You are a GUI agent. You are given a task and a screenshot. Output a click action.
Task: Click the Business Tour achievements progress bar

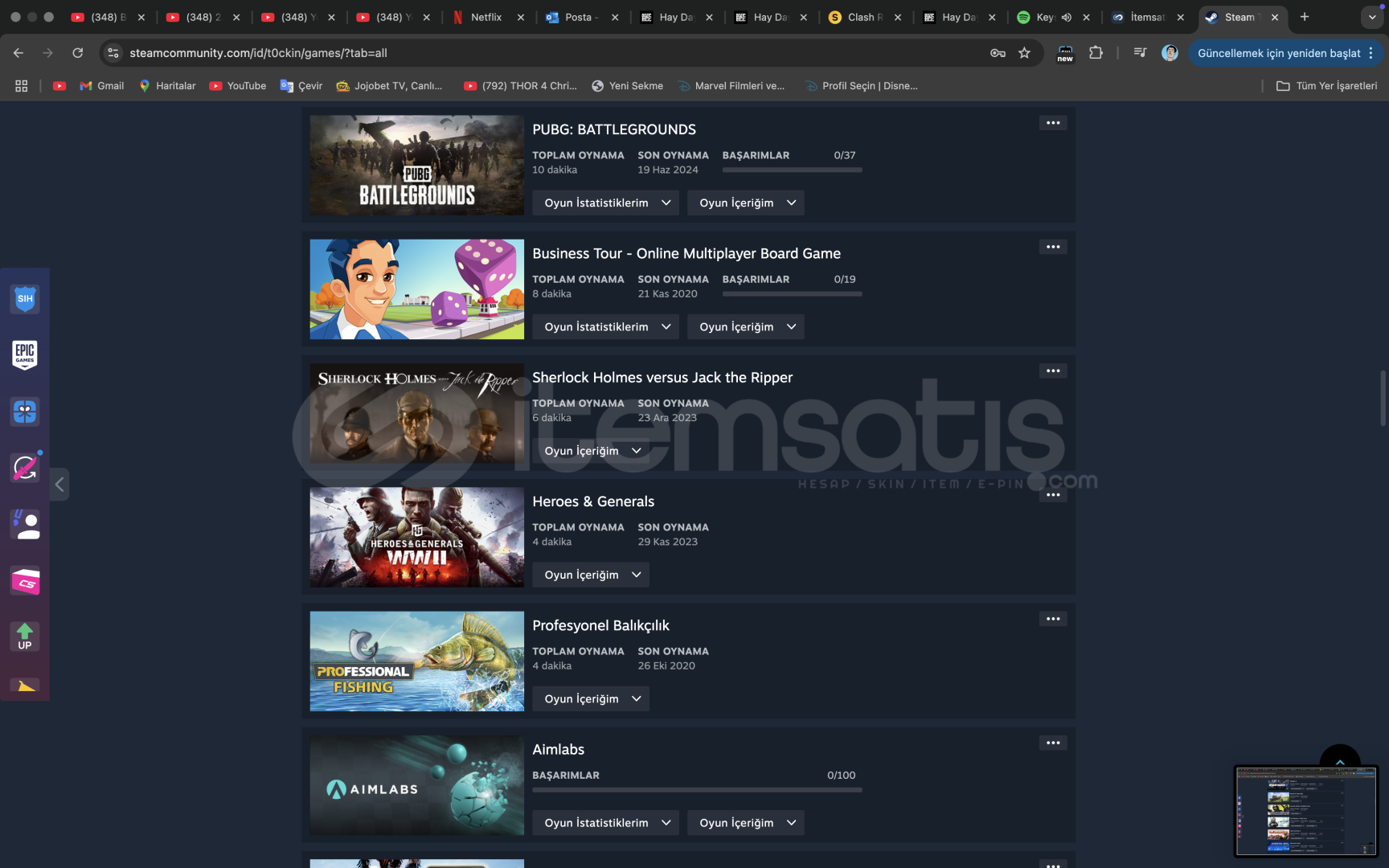(x=792, y=293)
